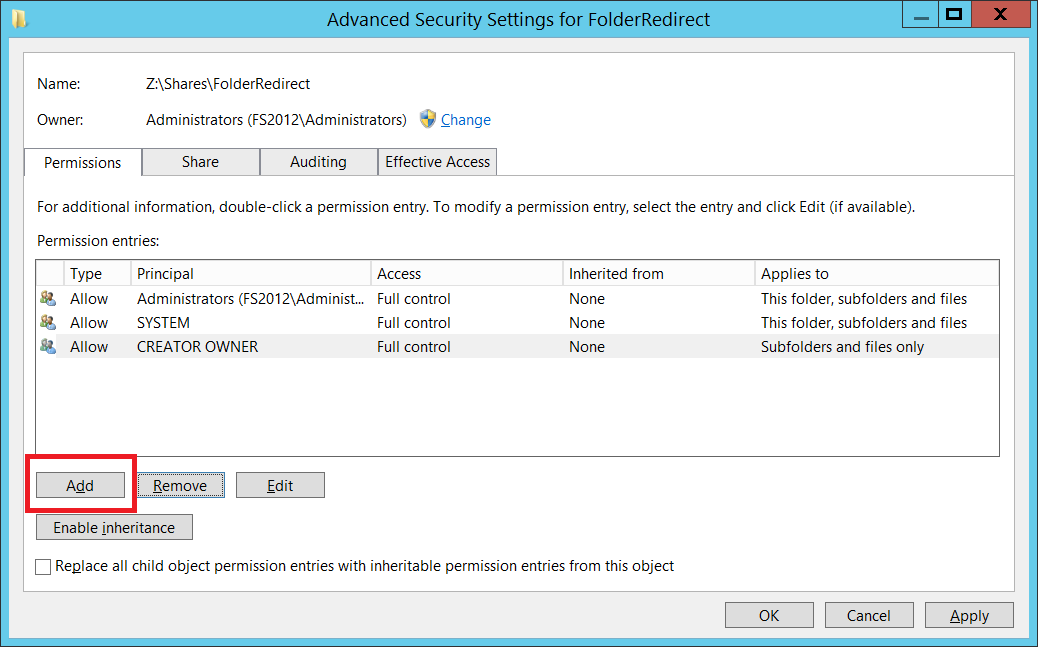Viewport: 1038px width, 647px height.
Task: Click the Change owner link
Action: [x=466, y=120]
